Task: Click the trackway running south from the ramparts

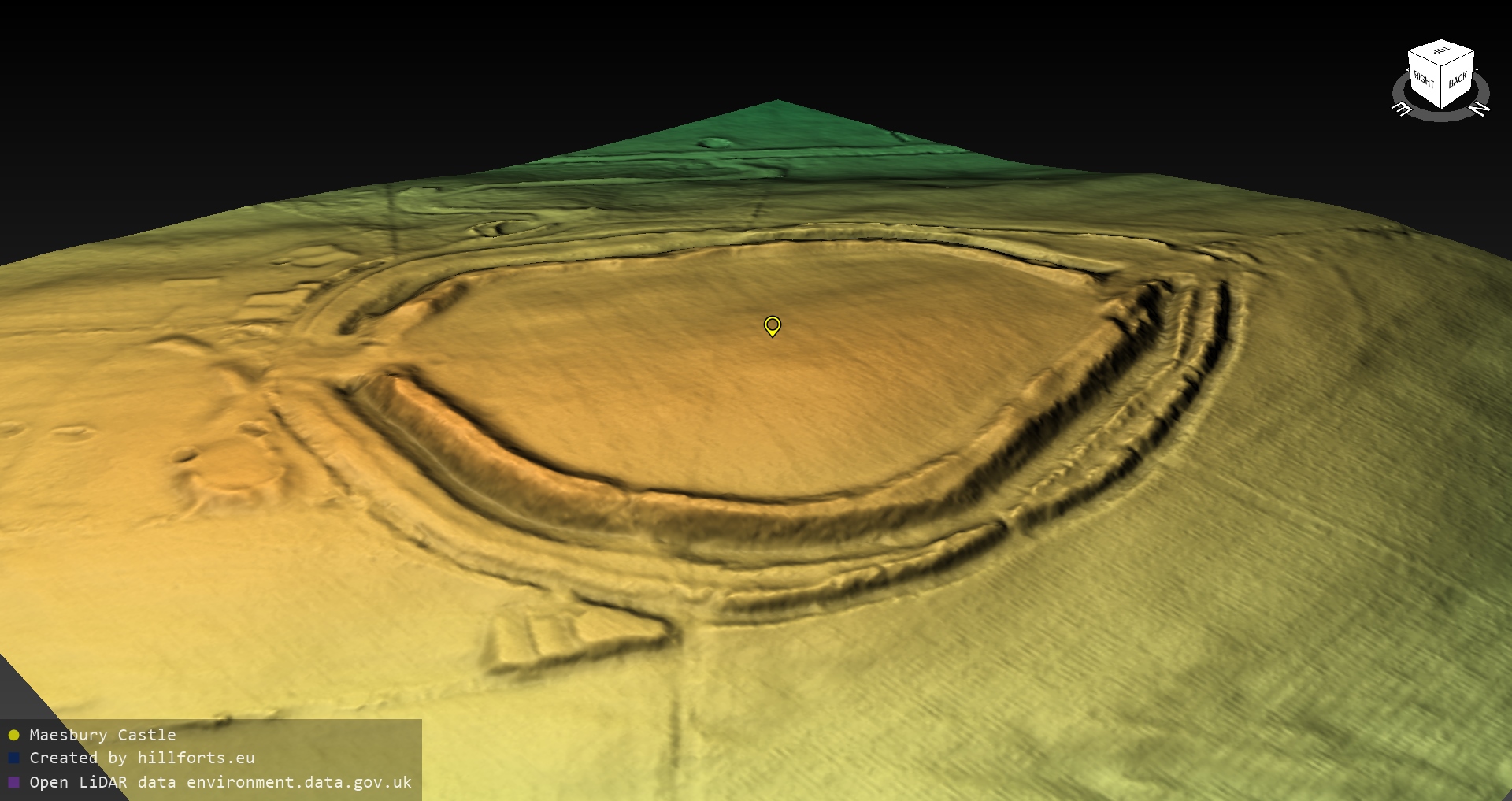Action: pos(681,709)
